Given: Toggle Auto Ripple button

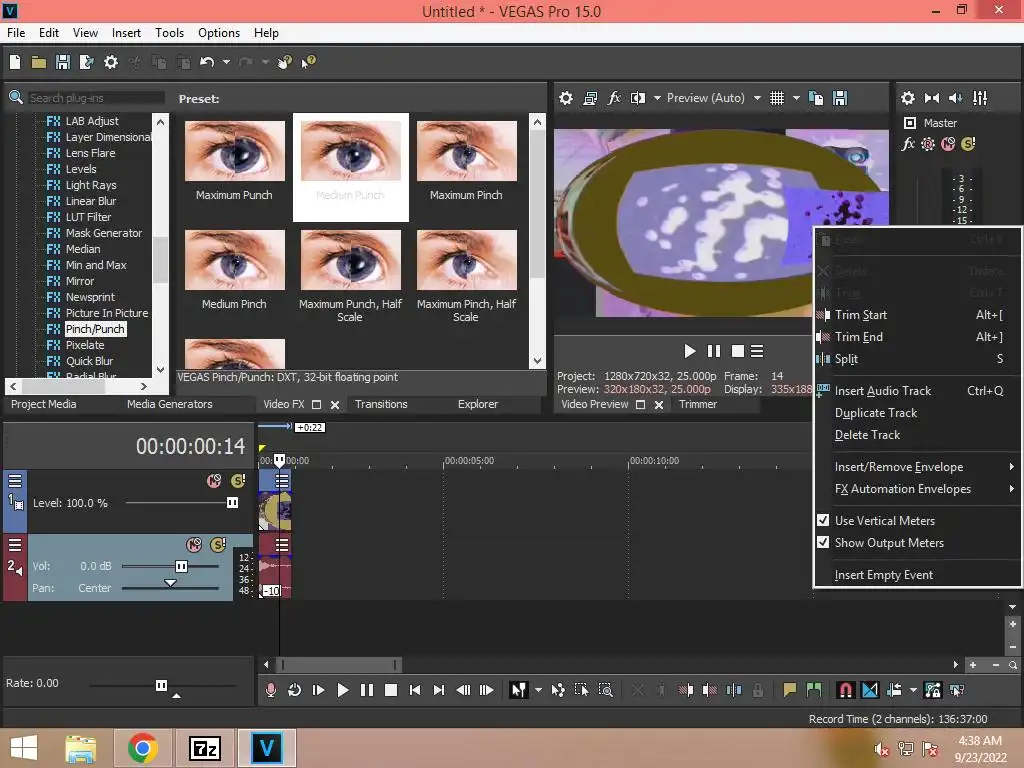Looking at the screenshot, I should [x=894, y=690].
